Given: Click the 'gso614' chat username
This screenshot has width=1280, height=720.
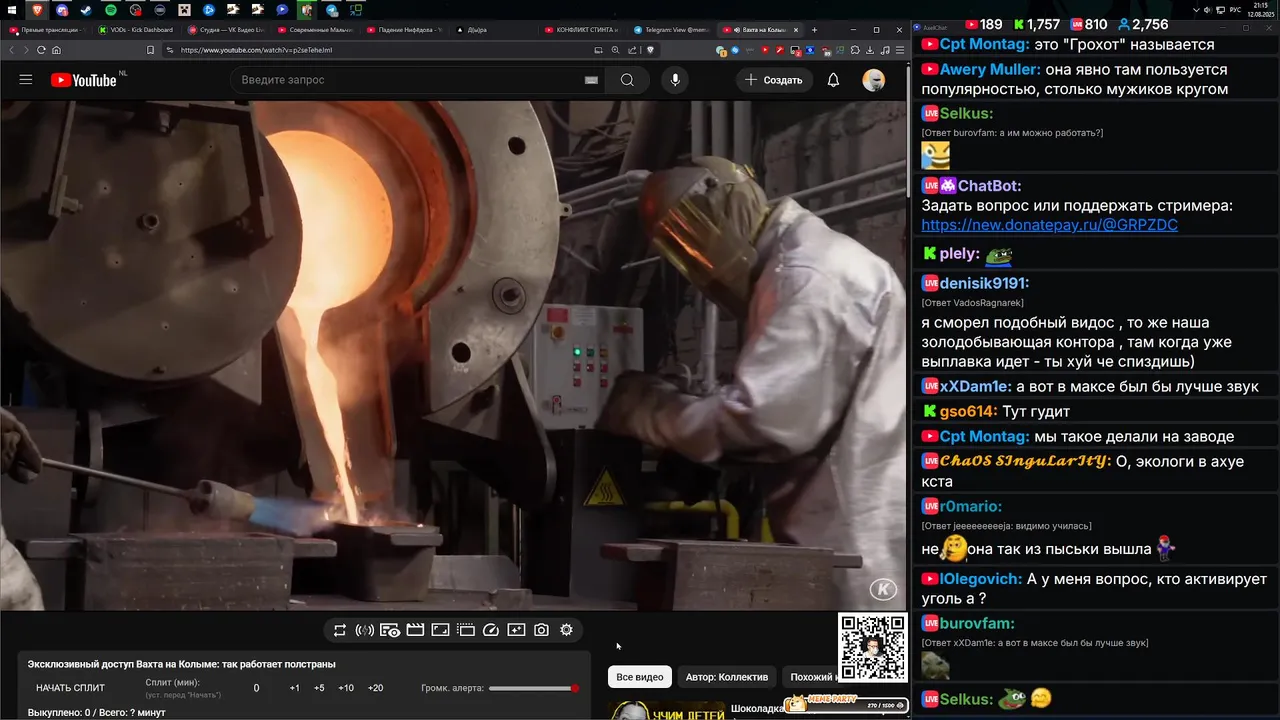Looking at the screenshot, I should pos(969,412).
